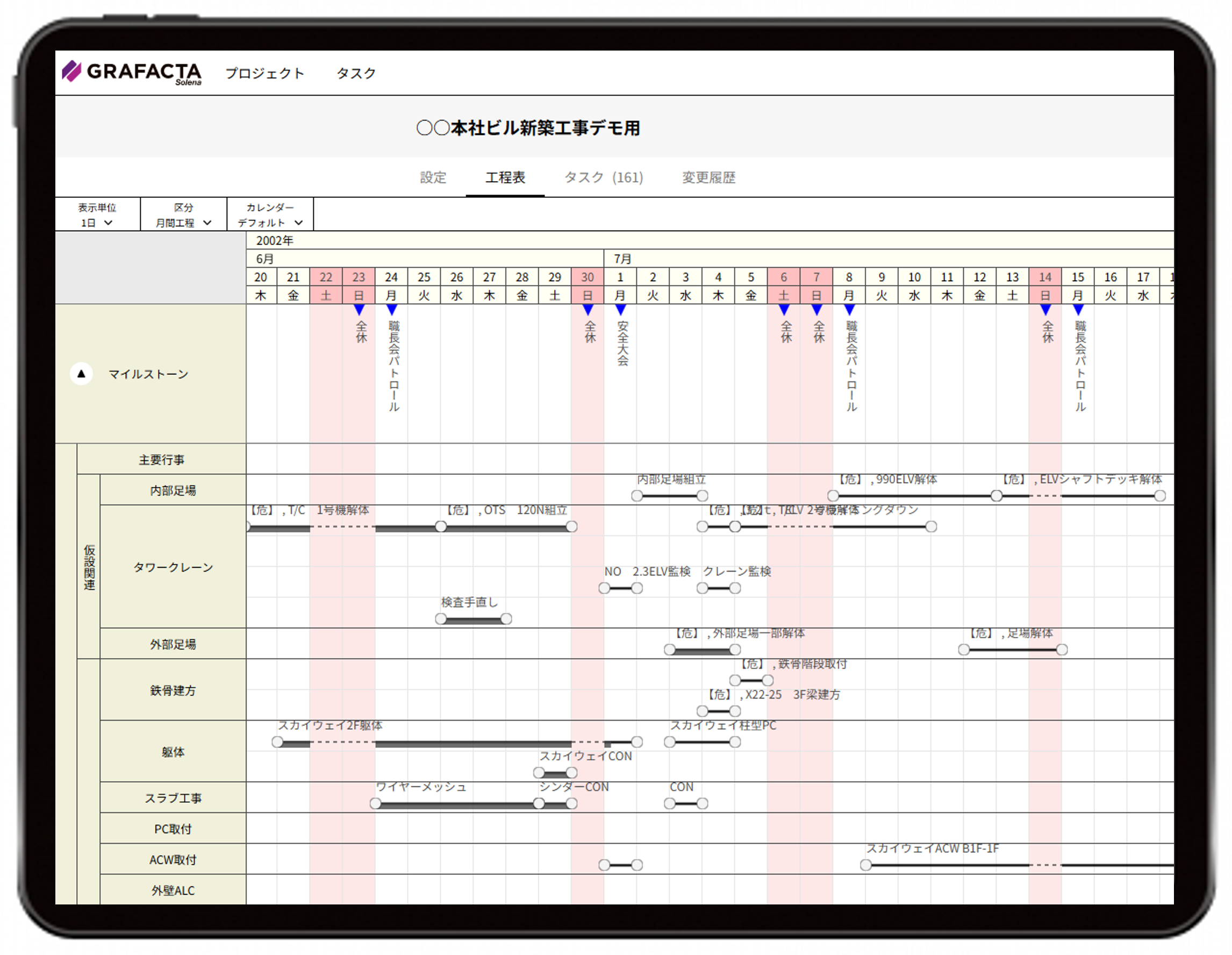Click the GRAFACTA logo icon
Screen dimensions: 1232x955
pos(71,71)
